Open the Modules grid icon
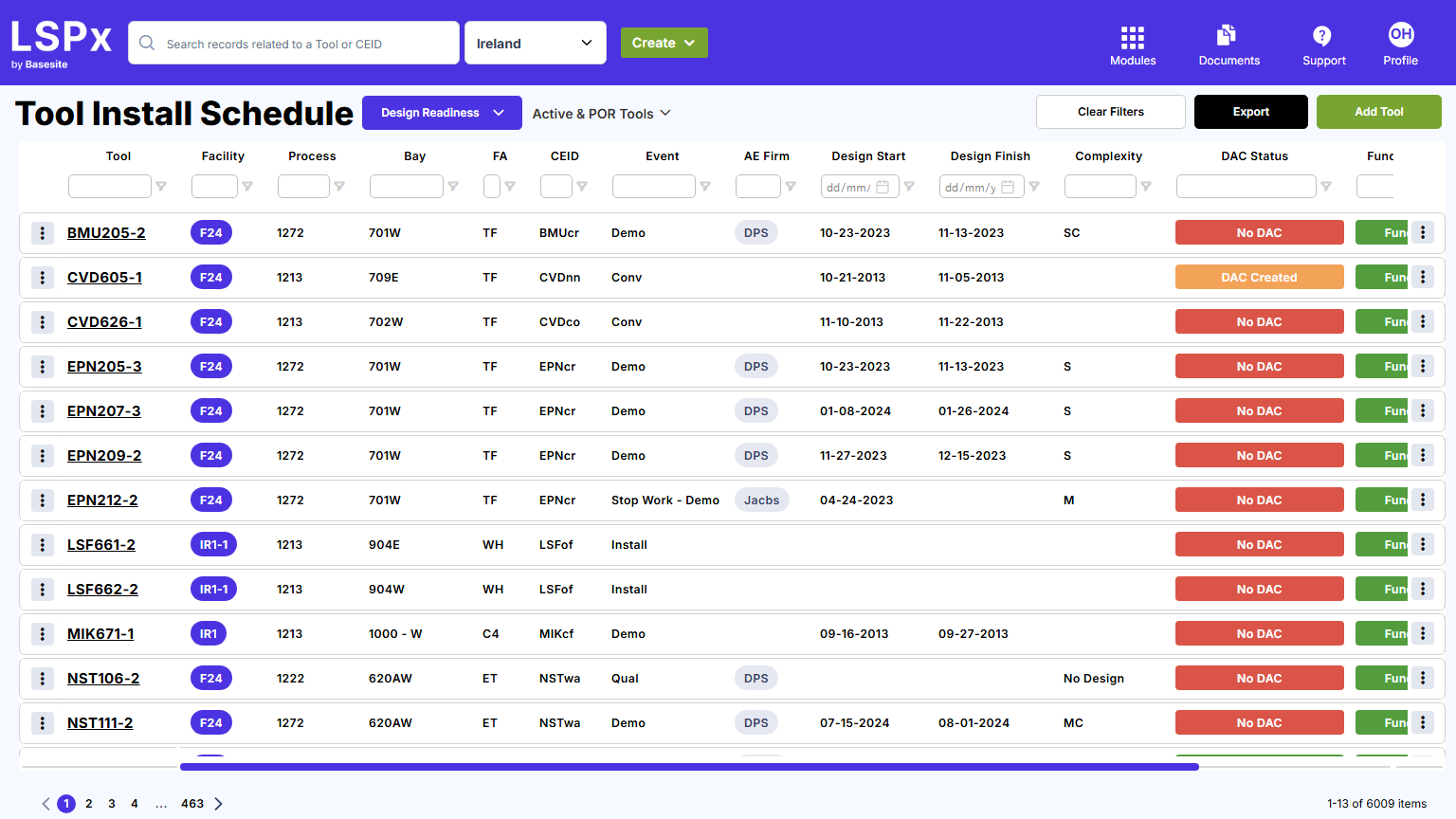 click(x=1132, y=38)
